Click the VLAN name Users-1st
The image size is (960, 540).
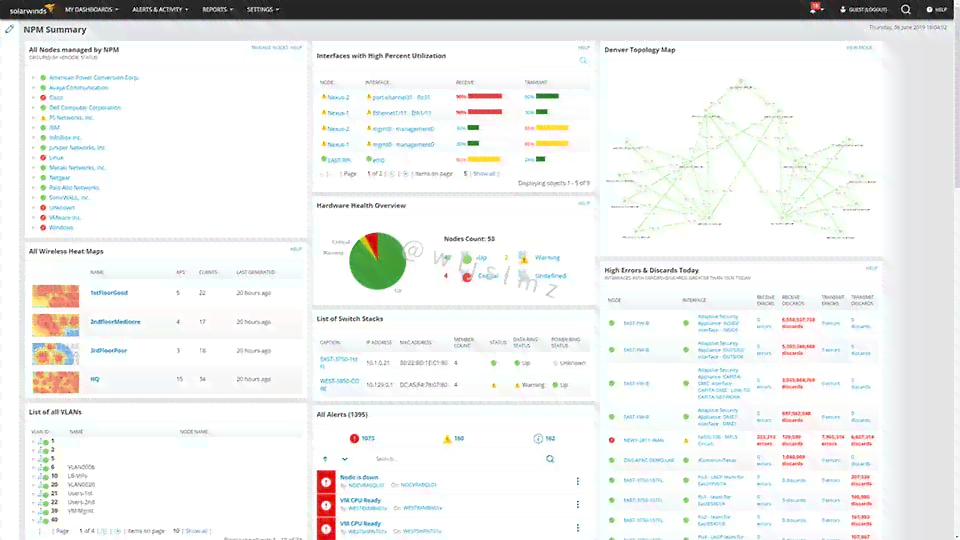click(80, 493)
